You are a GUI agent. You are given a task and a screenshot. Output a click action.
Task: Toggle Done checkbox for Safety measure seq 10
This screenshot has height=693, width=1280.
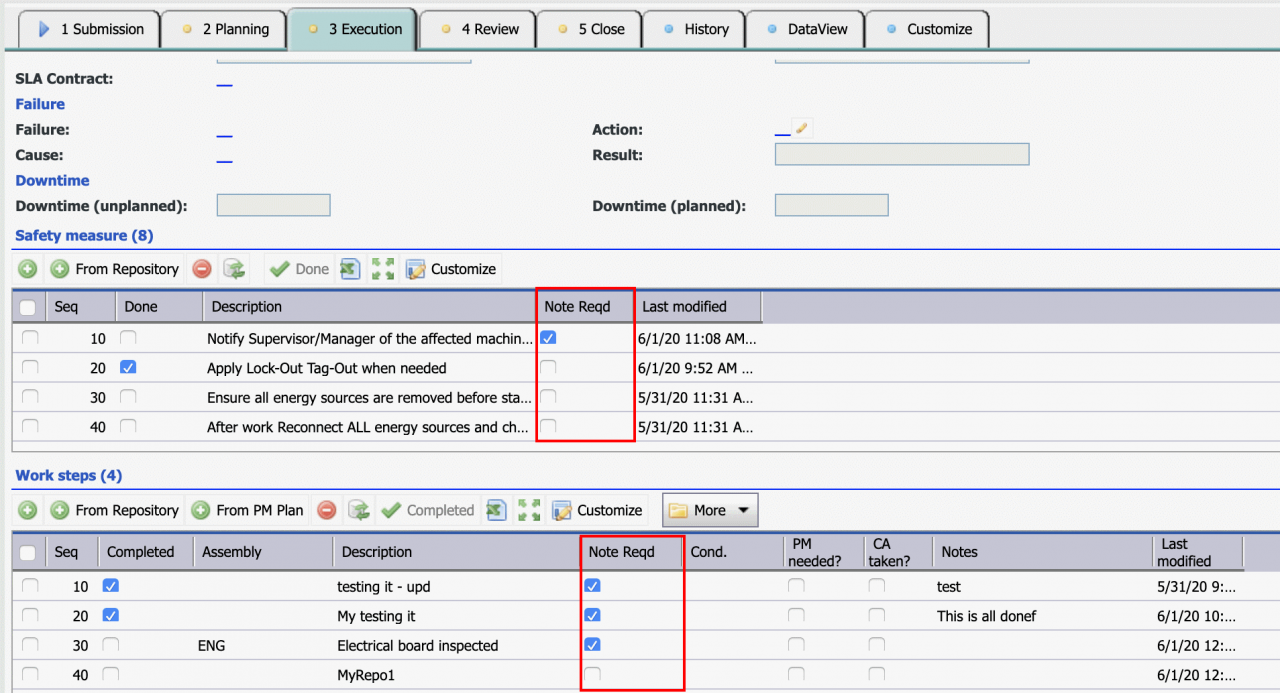(x=128, y=338)
